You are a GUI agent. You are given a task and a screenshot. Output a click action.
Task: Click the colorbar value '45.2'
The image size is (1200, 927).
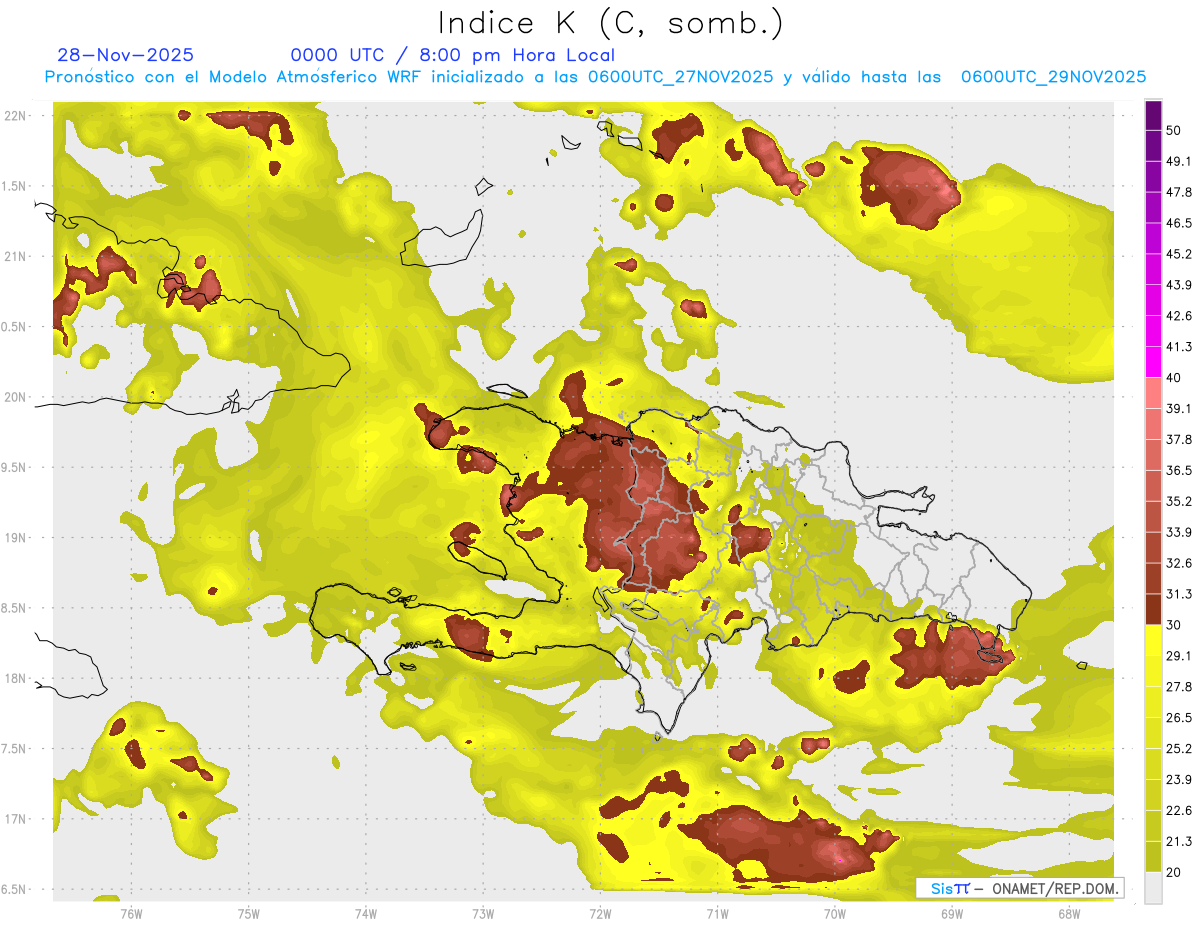(1178, 254)
